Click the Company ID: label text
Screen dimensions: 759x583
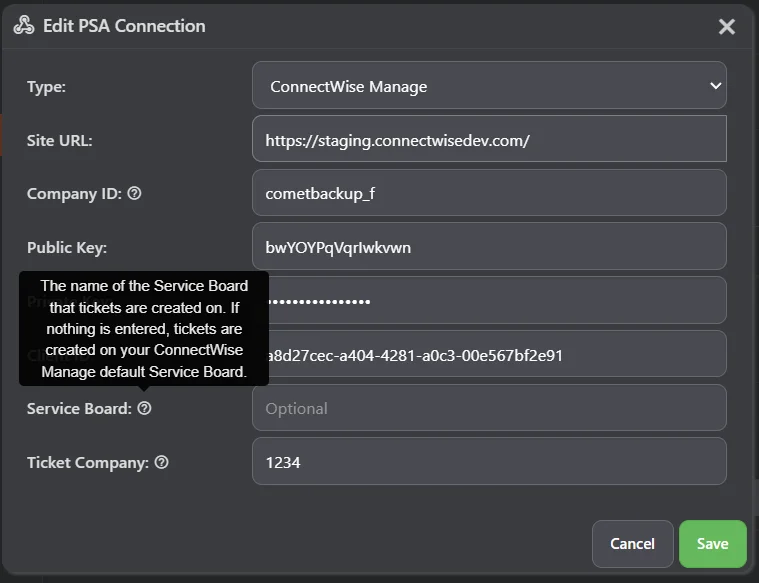tap(74, 194)
